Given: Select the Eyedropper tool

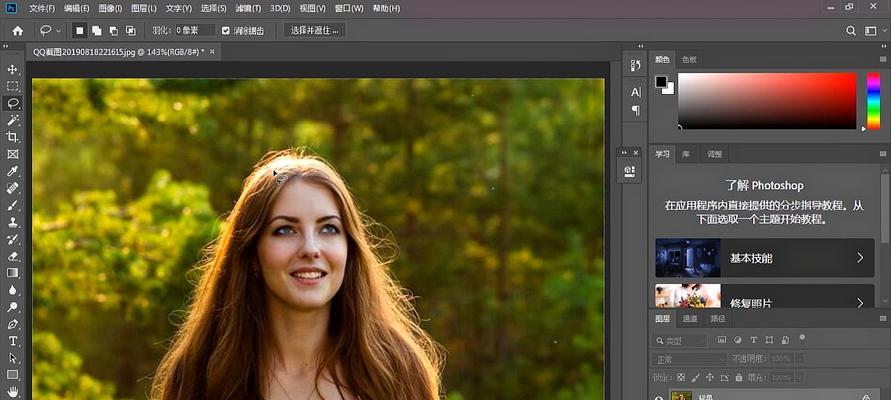Looking at the screenshot, I should (x=13, y=171).
